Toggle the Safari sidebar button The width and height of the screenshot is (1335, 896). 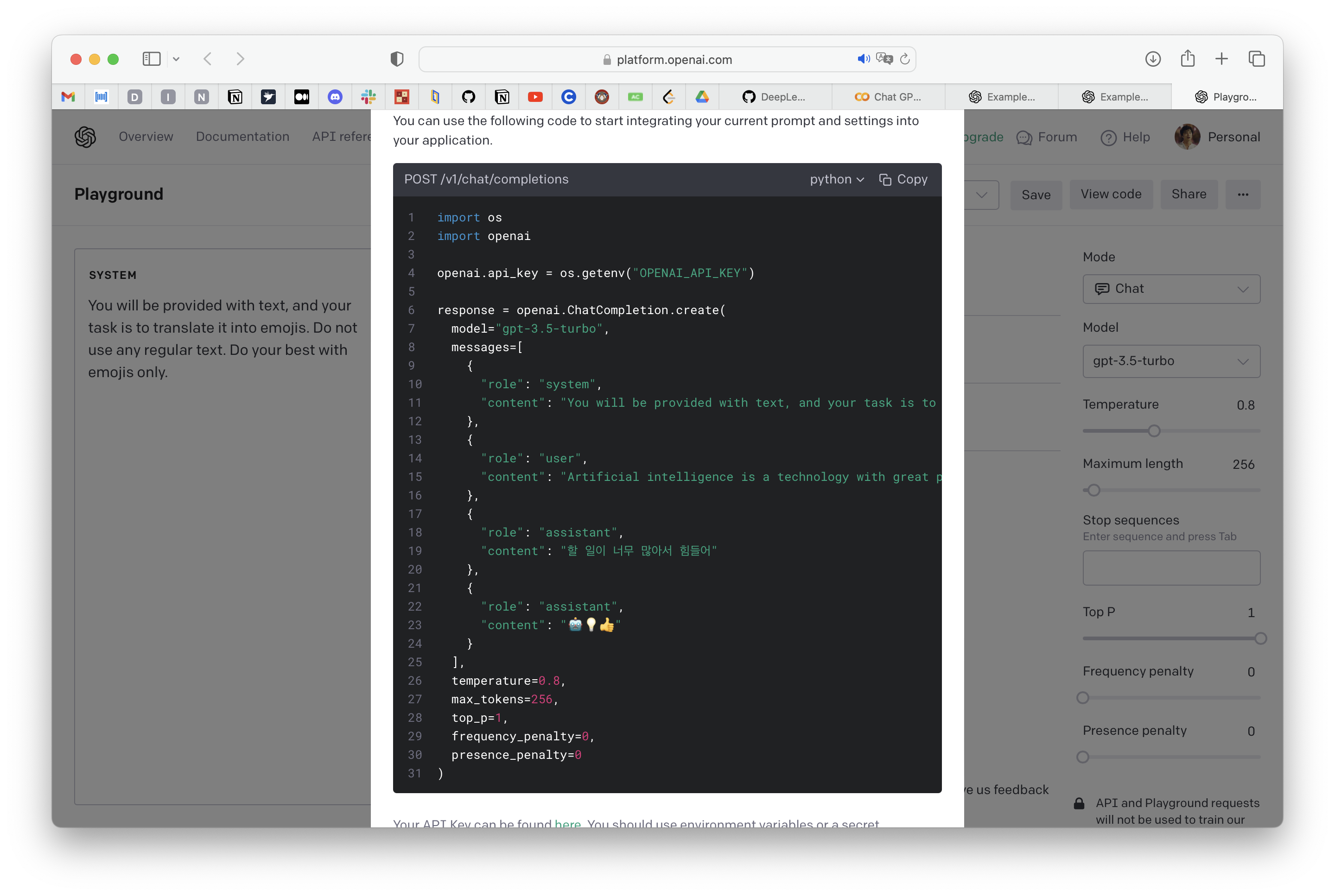tap(152, 59)
